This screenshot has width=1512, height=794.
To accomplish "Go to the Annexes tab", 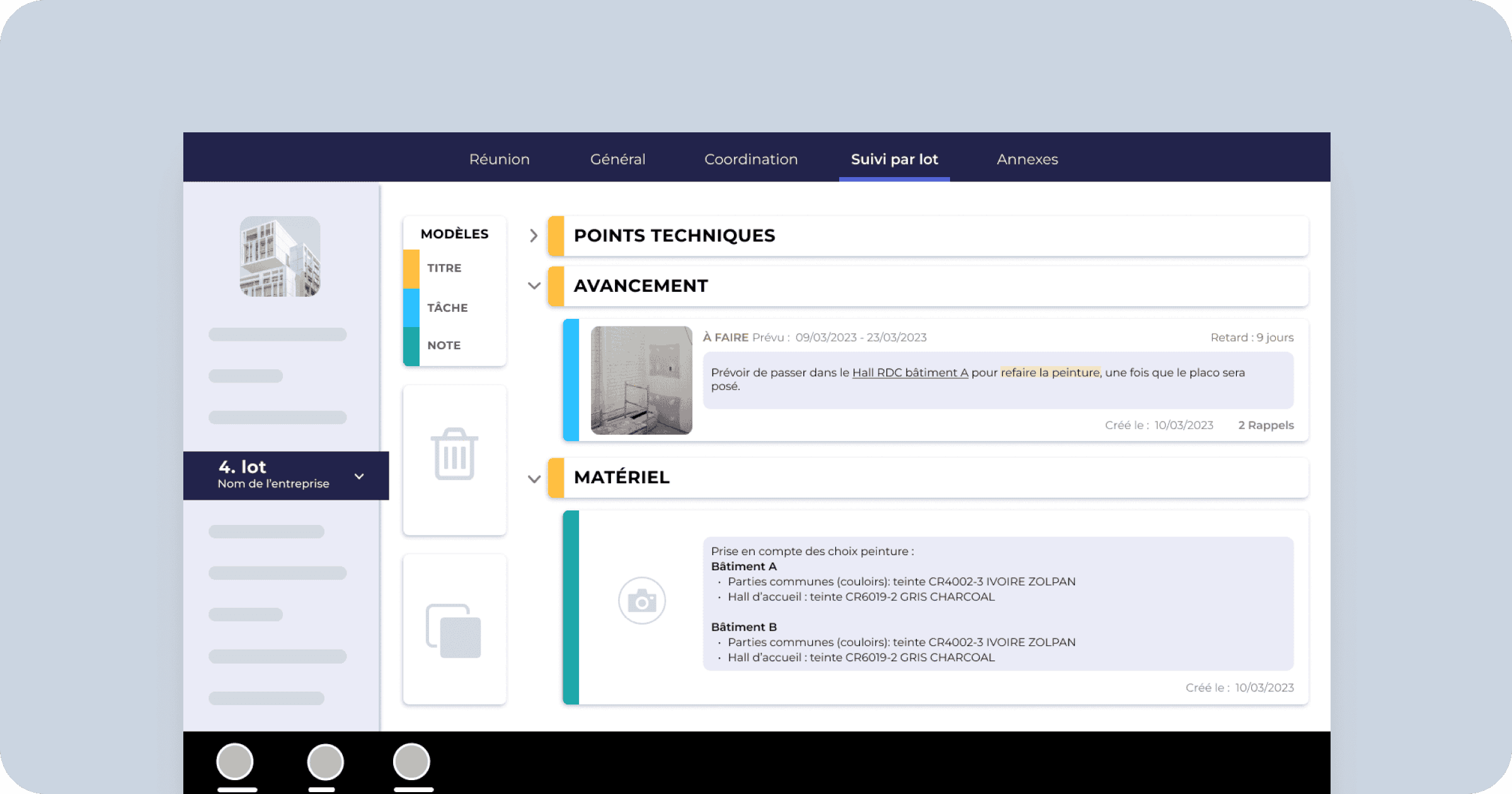I will coord(1027,159).
